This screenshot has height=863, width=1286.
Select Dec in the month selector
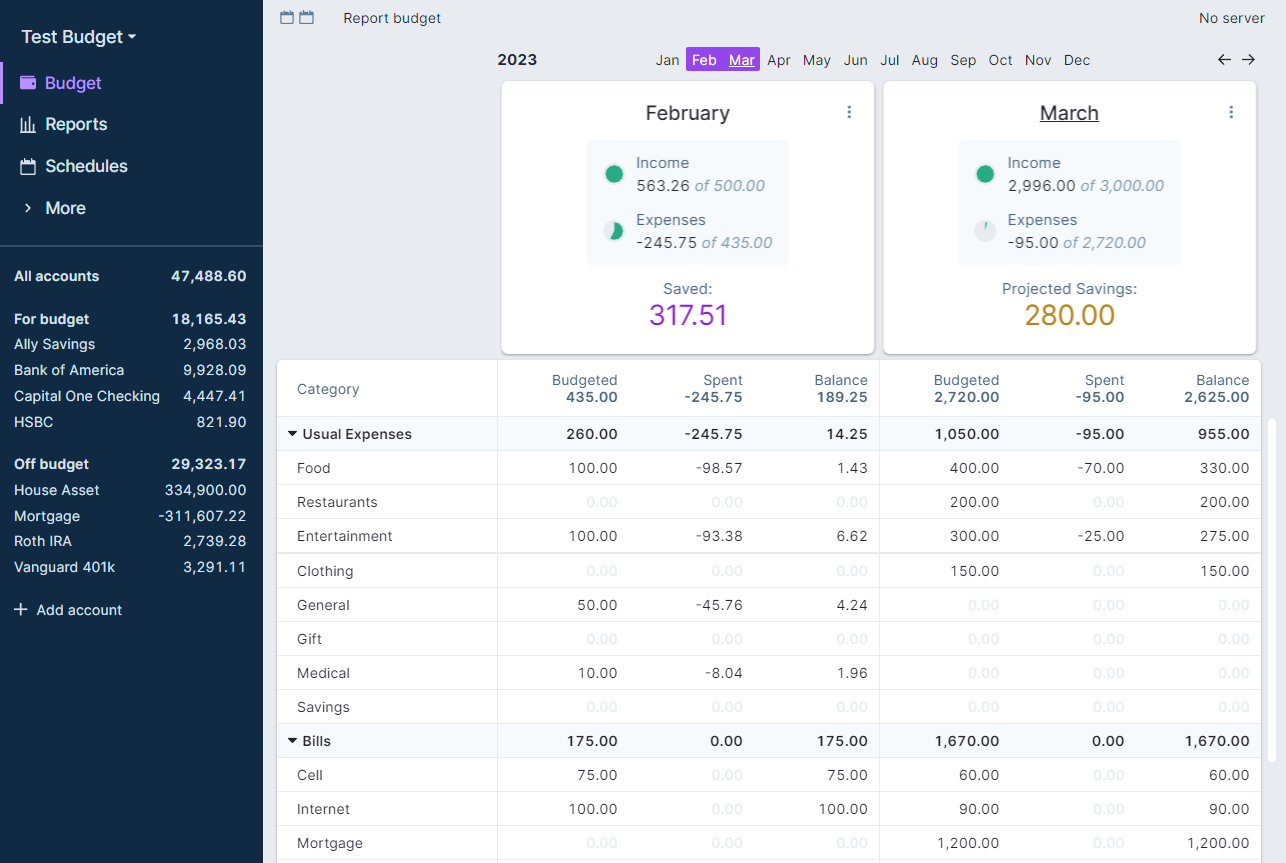(x=1077, y=60)
